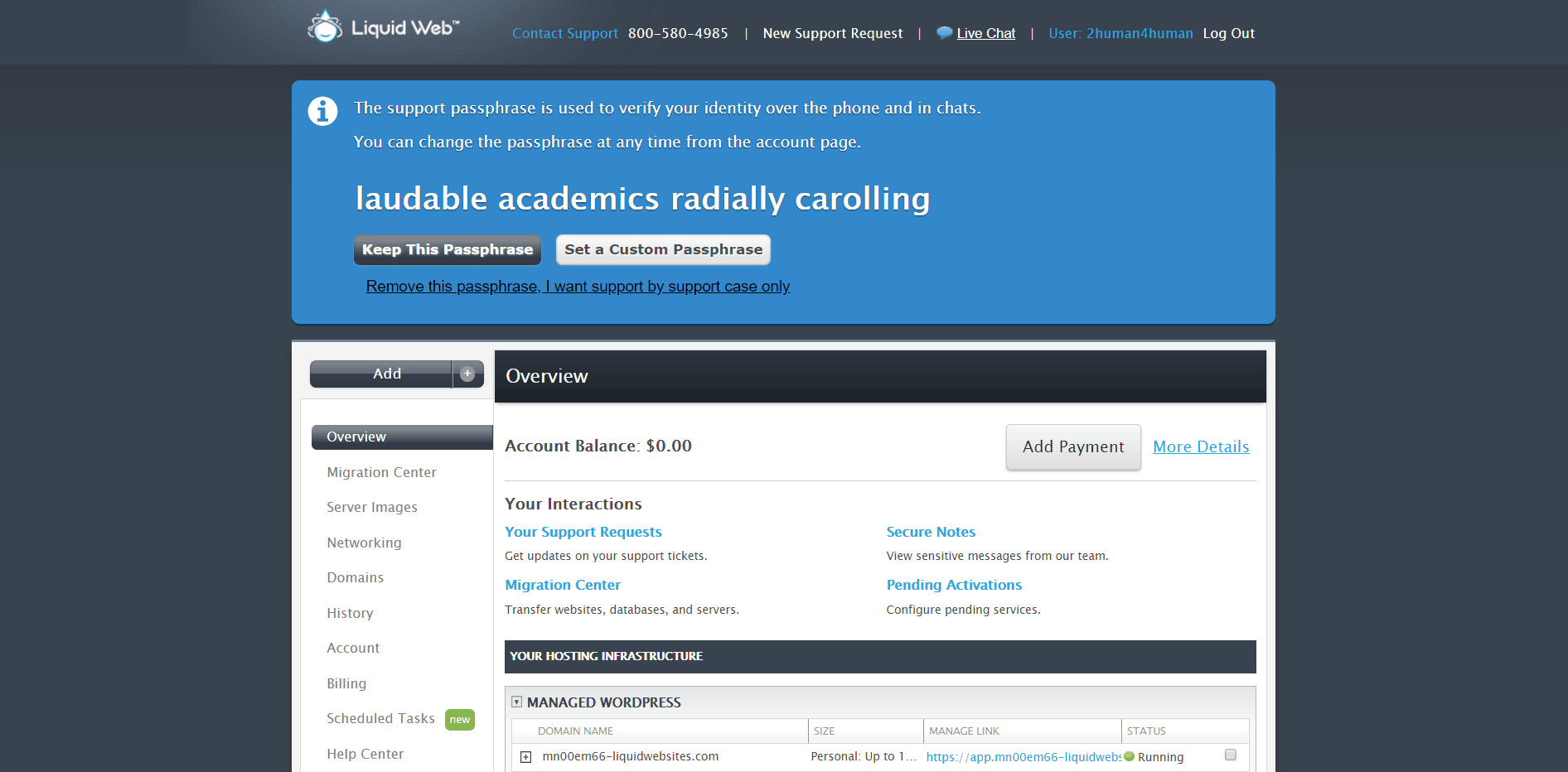
Task: Go to Account in sidebar
Action: 353,648
